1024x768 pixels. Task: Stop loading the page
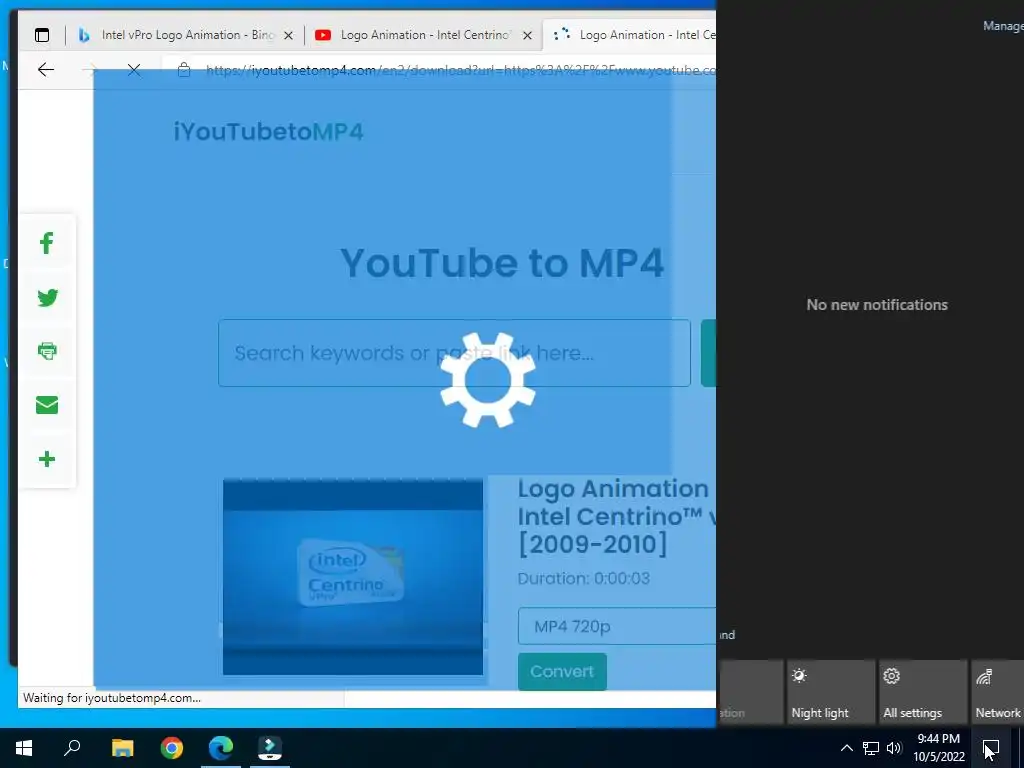[134, 70]
